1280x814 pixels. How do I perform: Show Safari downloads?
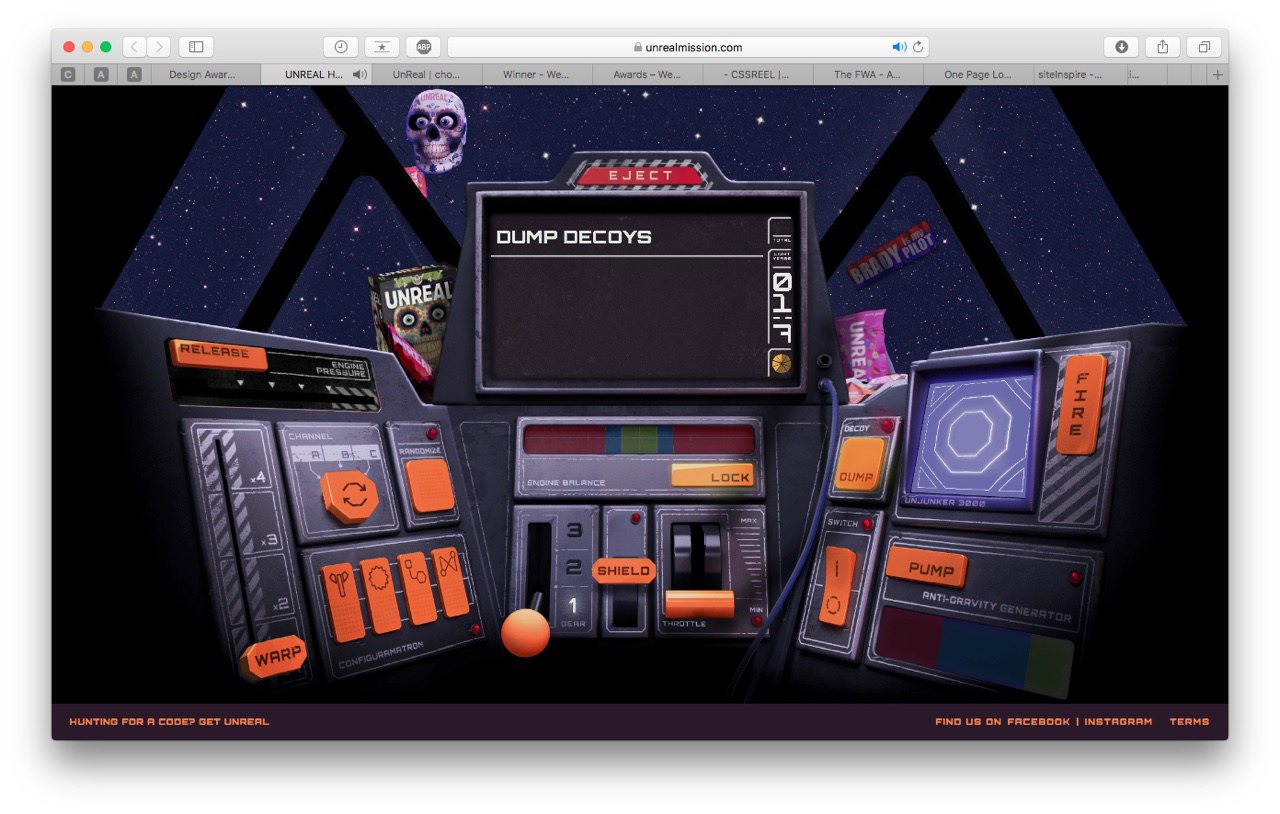coord(1121,46)
